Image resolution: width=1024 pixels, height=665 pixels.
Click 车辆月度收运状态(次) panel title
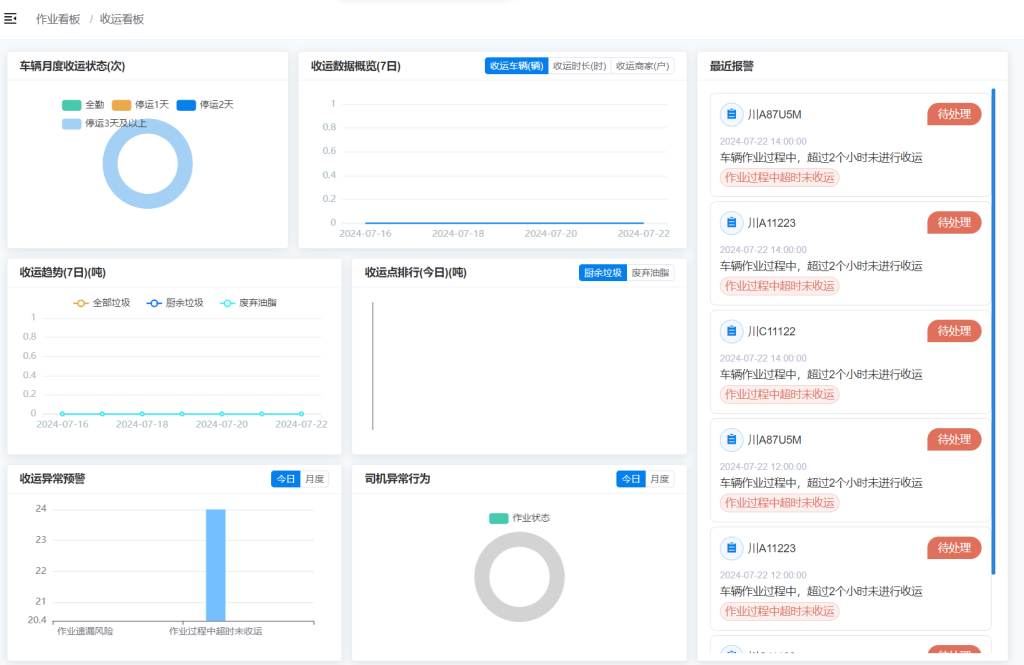tap(72, 66)
